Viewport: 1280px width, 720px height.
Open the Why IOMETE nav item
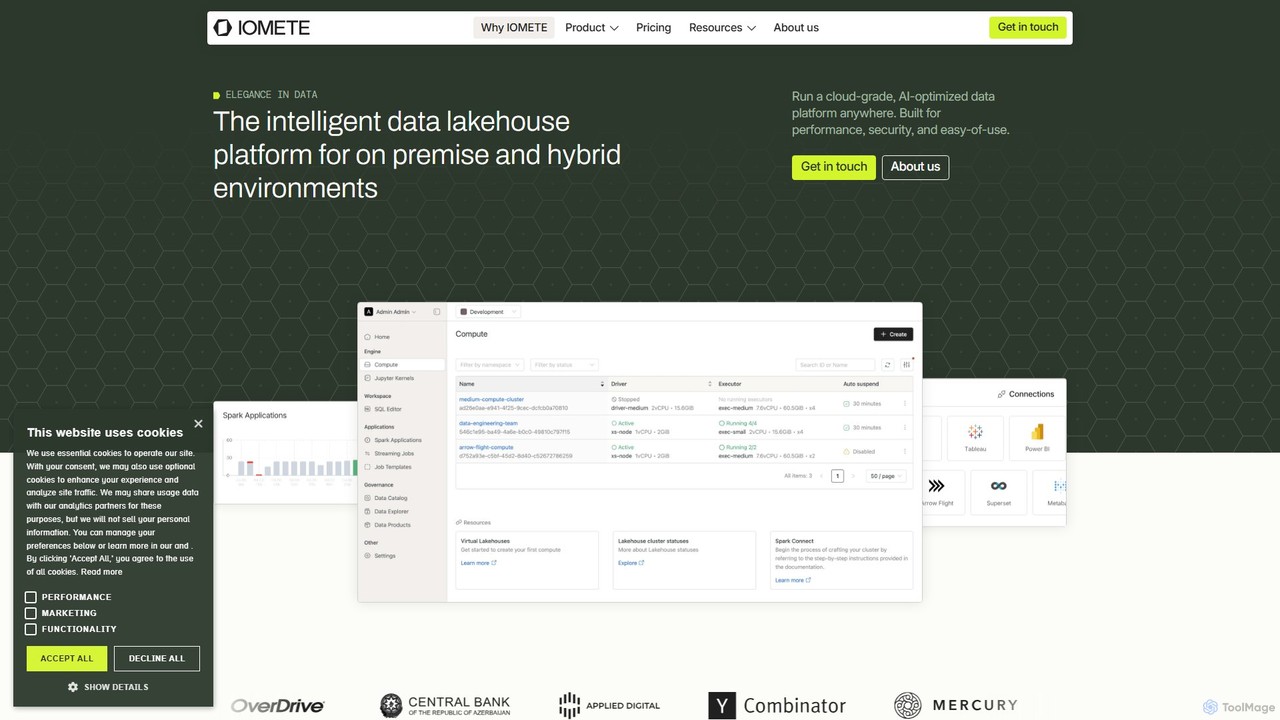514,28
